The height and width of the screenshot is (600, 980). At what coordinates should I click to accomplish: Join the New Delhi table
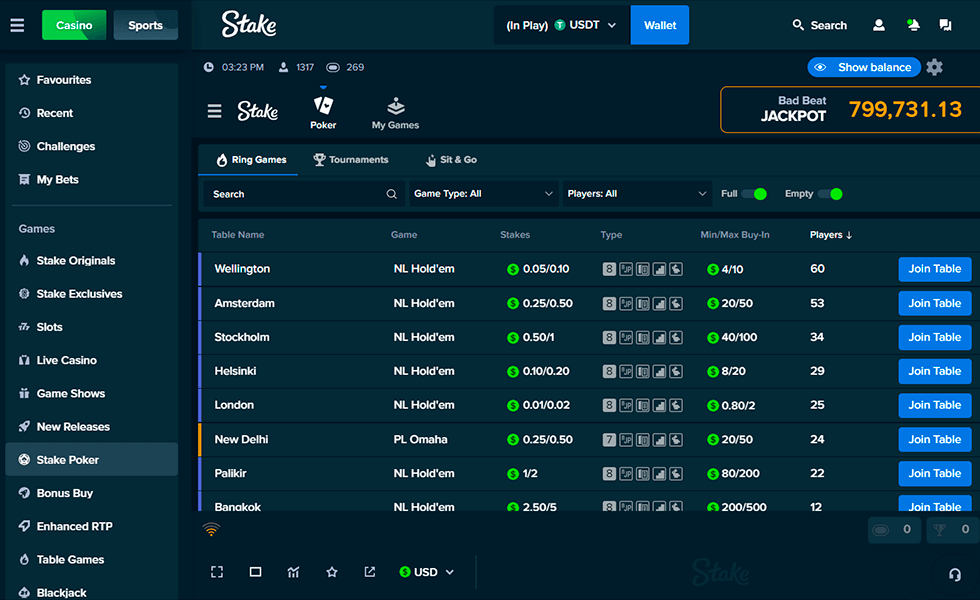pos(935,439)
